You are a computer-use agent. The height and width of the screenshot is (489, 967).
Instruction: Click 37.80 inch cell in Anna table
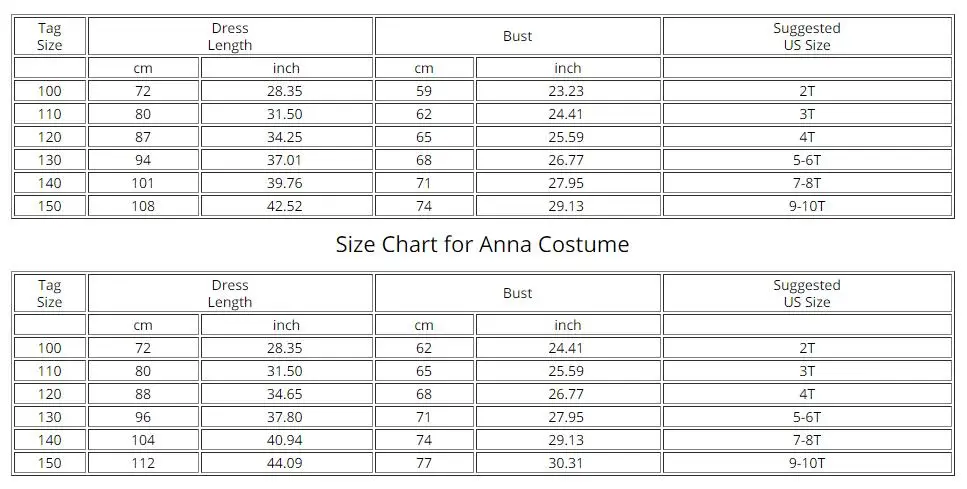point(286,417)
